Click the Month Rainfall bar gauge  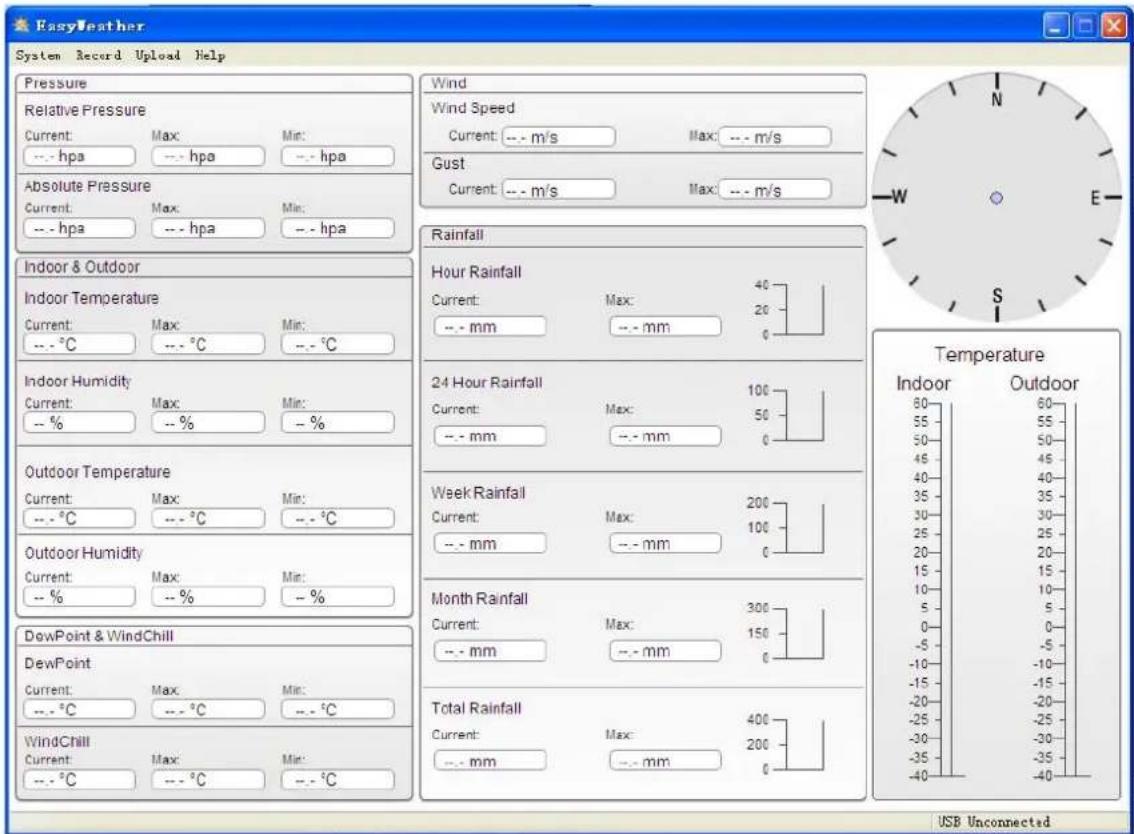tap(787, 633)
